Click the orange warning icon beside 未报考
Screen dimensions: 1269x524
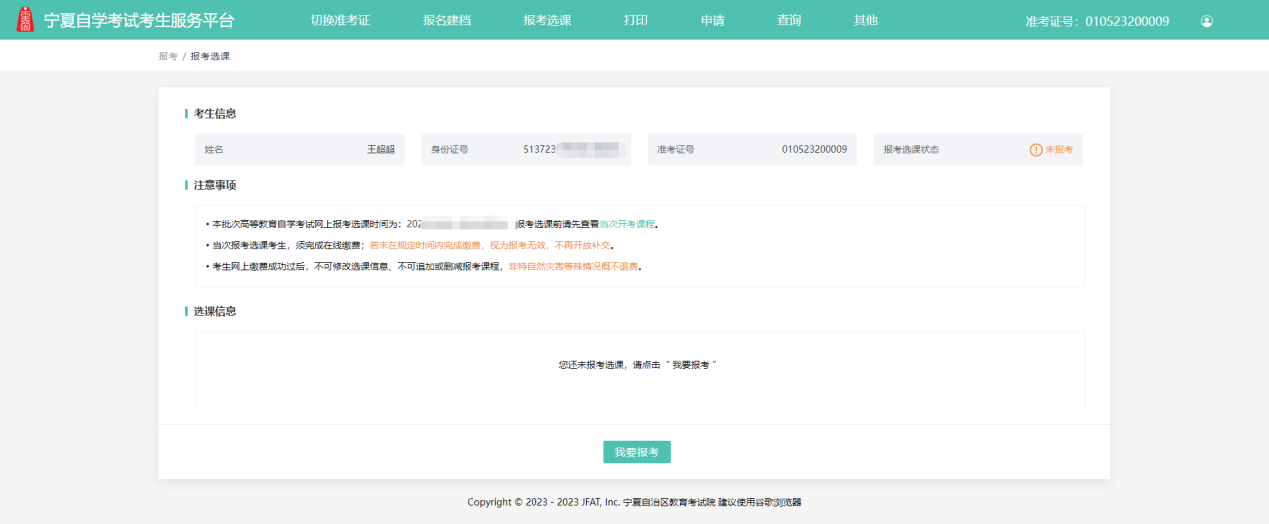[1036, 150]
